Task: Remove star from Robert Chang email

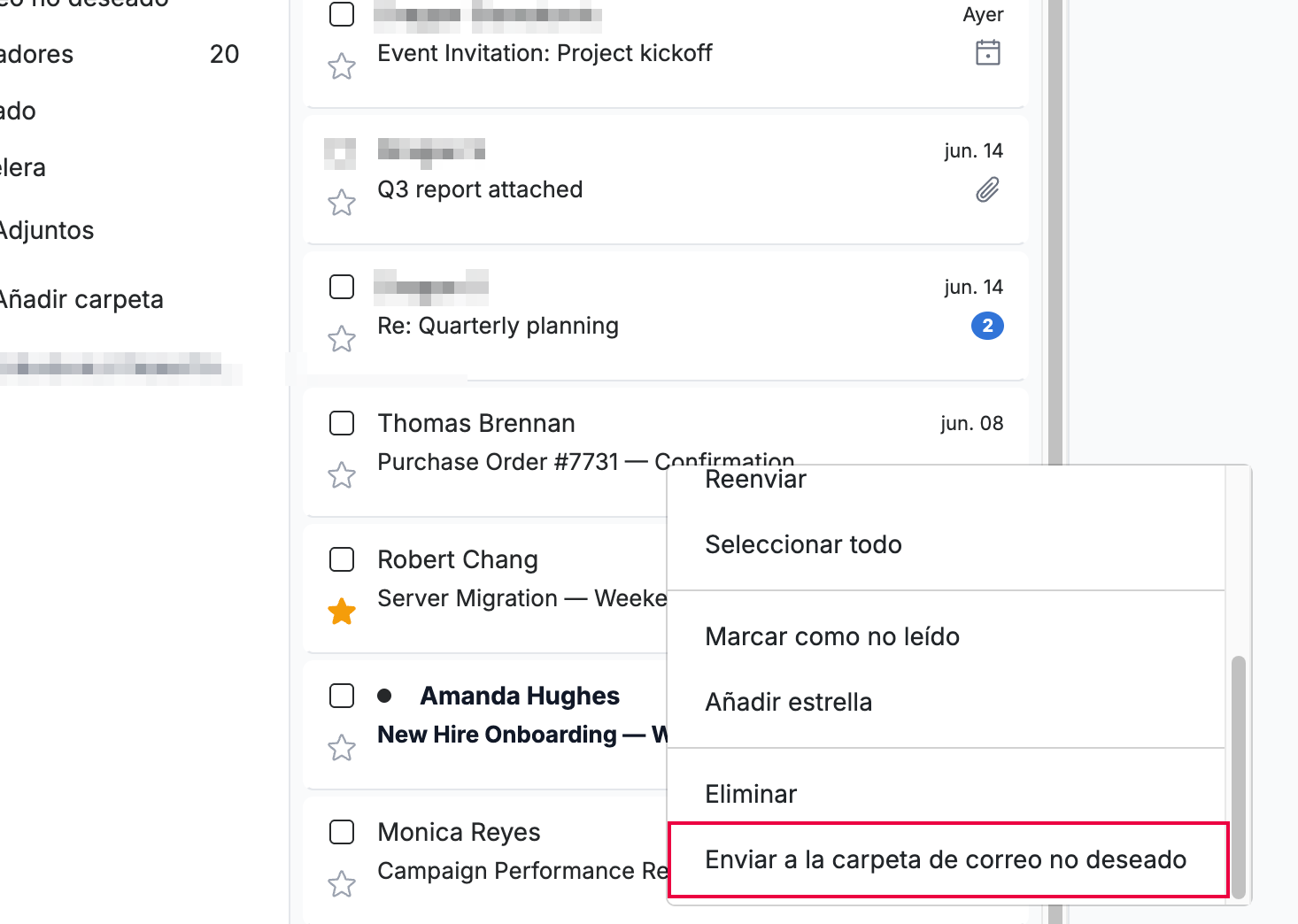Action: point(342,612)
